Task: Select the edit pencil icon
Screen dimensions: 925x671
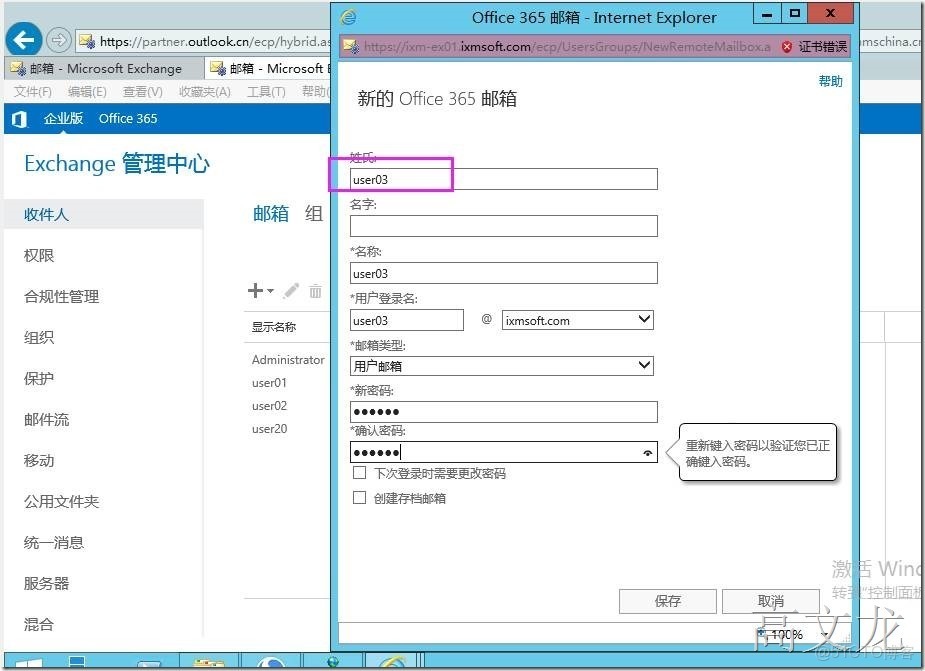Action: click(x=290, y=291)
